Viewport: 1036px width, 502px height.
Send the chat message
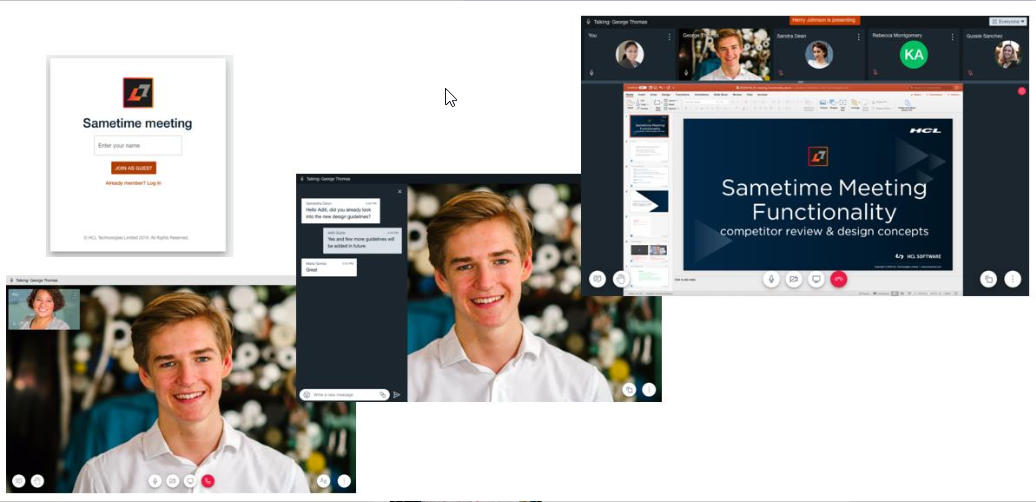396,394
